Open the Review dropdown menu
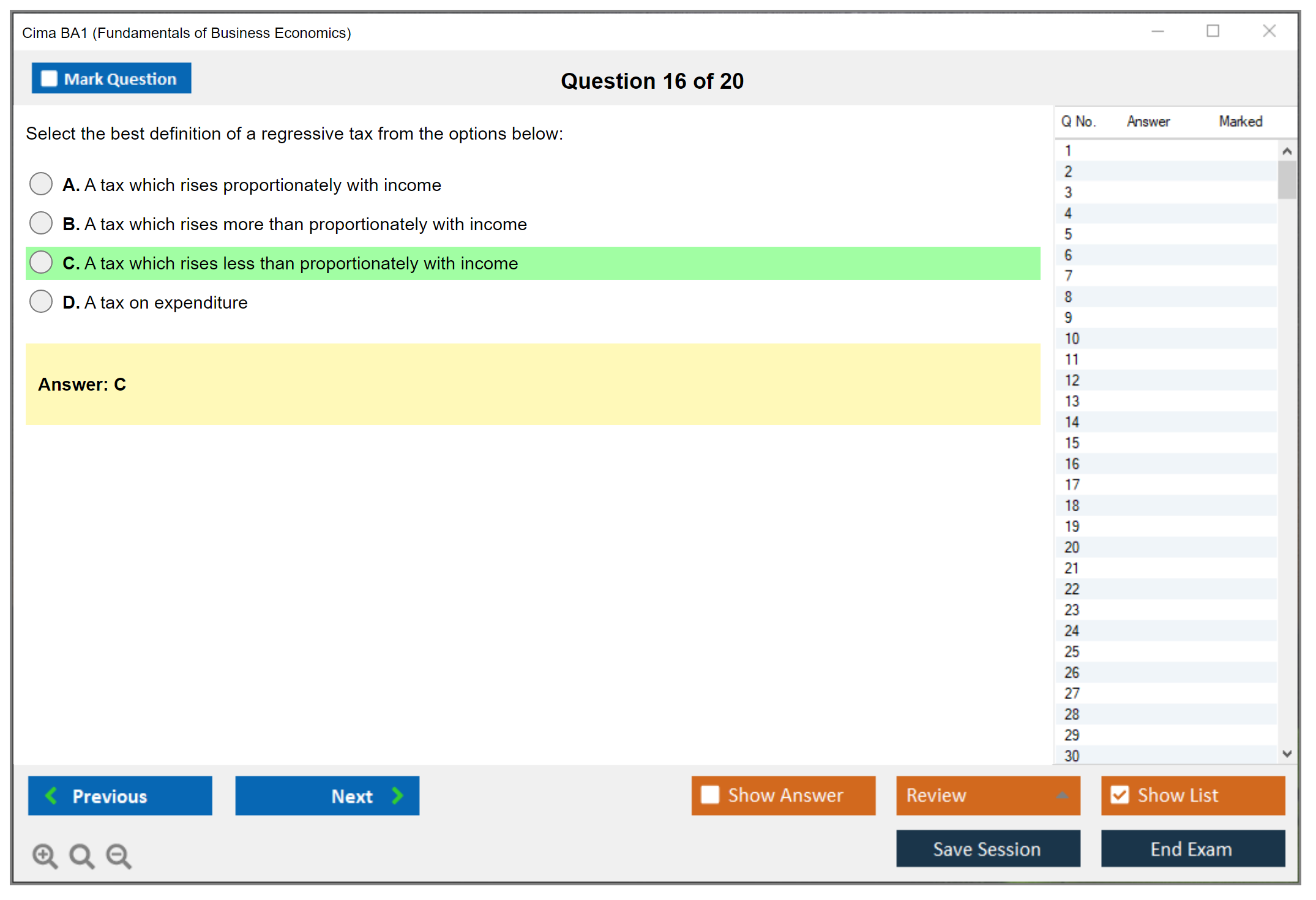The width and height of the screenshot is (1316, 900). tap(987, 795)
